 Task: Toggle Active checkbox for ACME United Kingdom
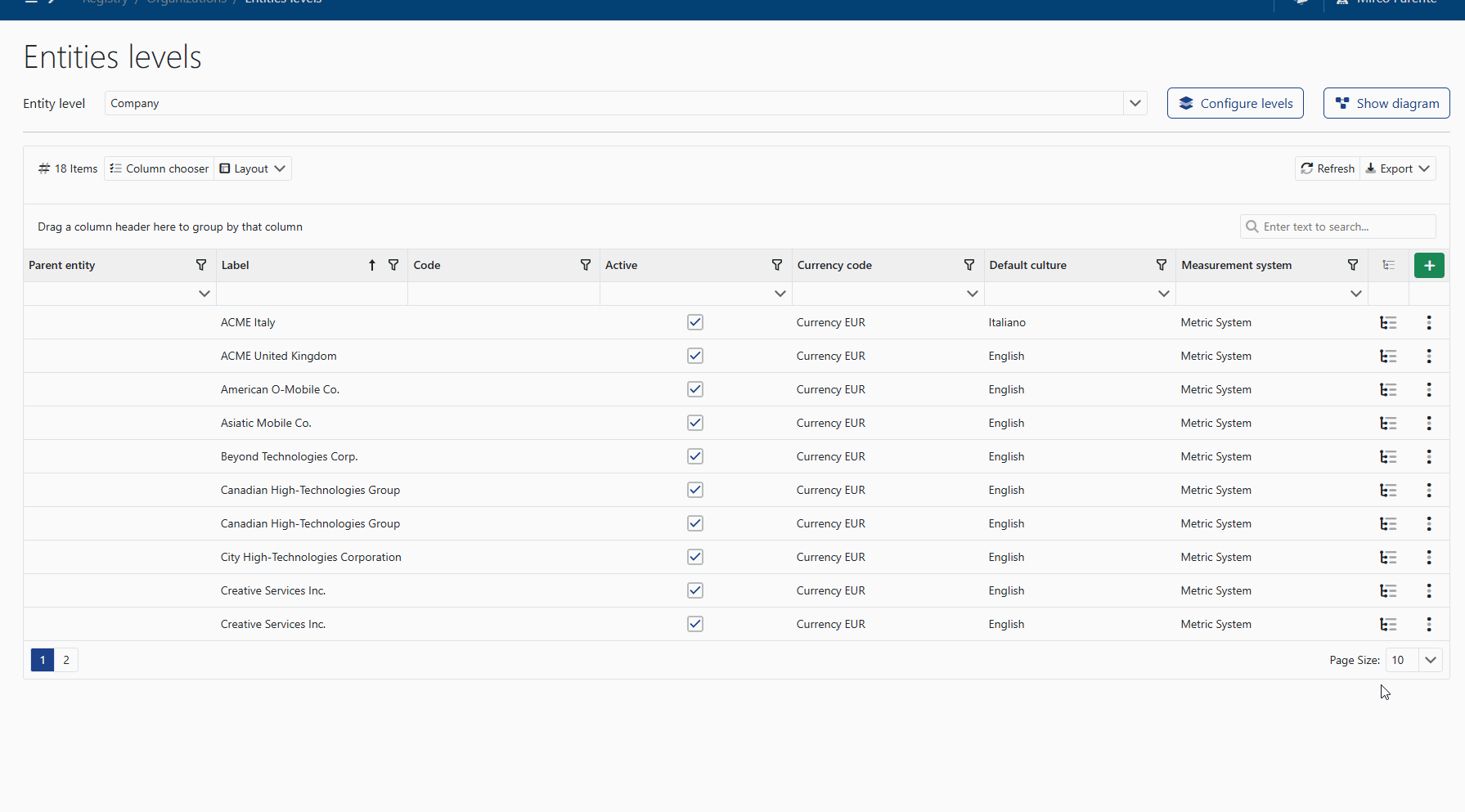tap(695, 357)
